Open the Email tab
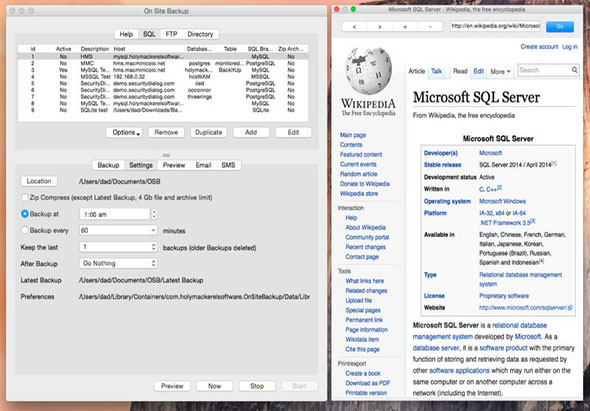 tap(203, 165)
